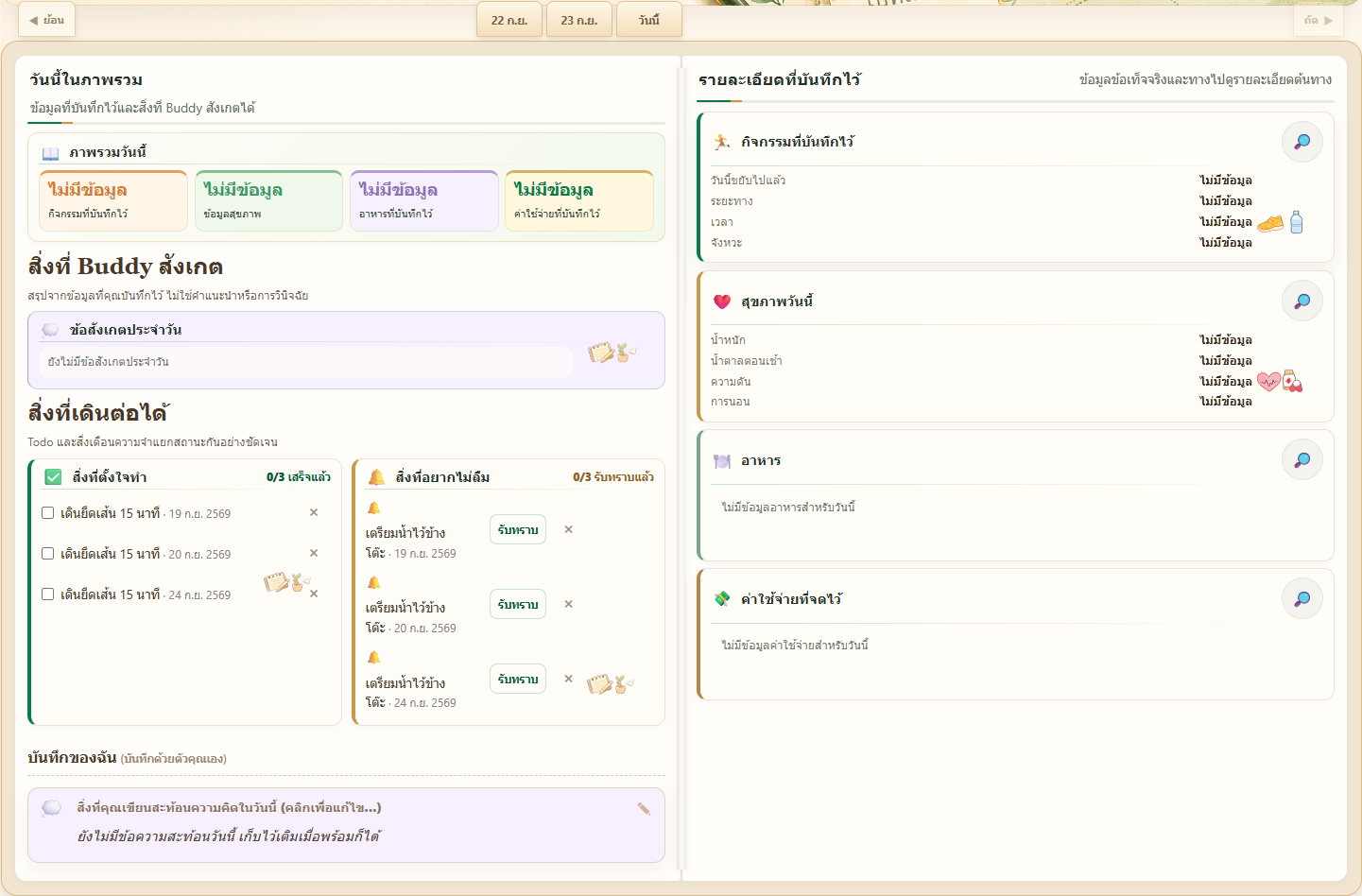Acknowledge the 20 ก.ย. 2569 reminder with รับทราบ

click(518, 604)
